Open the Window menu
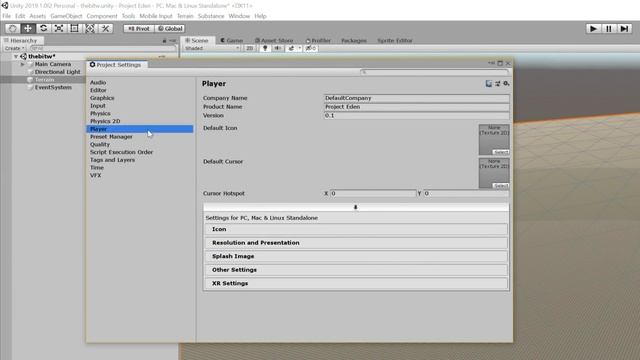 pos(239,16)
